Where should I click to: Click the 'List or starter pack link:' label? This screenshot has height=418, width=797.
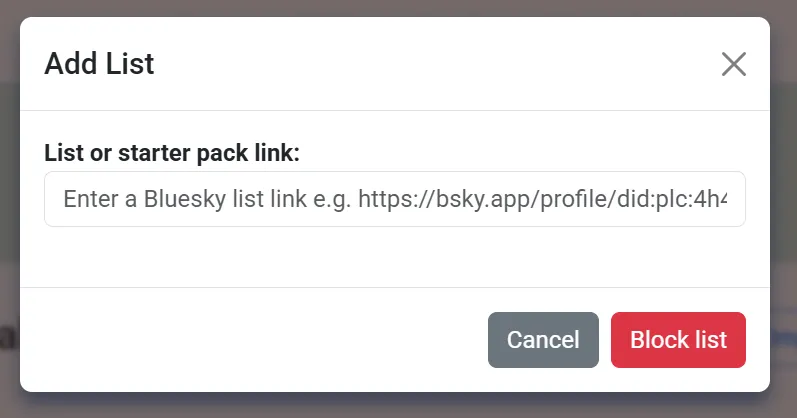coord(172,153)
